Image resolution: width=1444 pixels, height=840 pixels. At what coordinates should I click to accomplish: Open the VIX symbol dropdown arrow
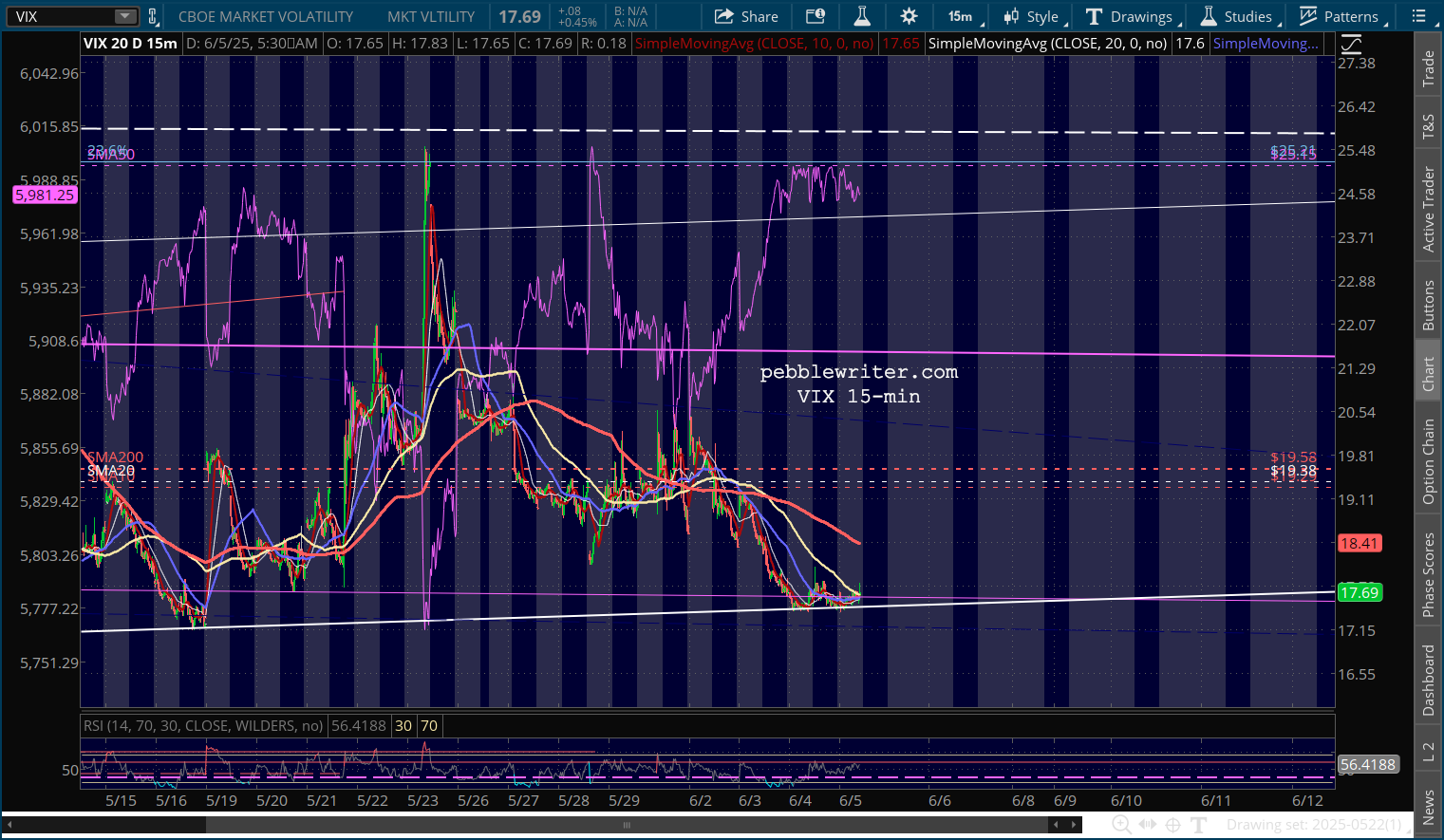(125, 16)
